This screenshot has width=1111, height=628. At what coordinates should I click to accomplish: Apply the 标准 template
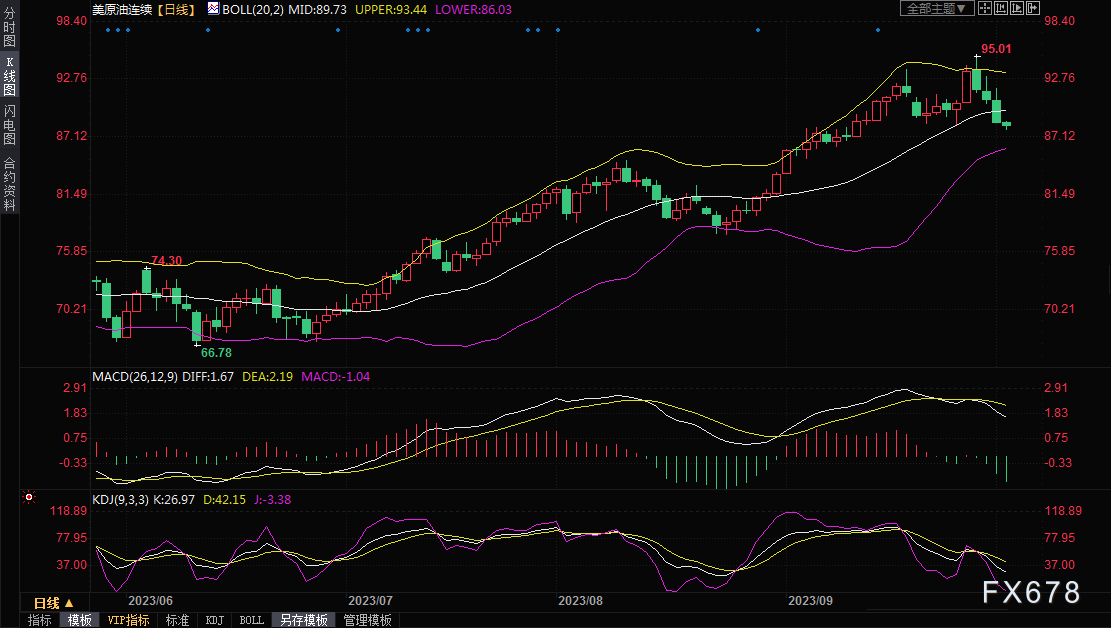(177, 620)
